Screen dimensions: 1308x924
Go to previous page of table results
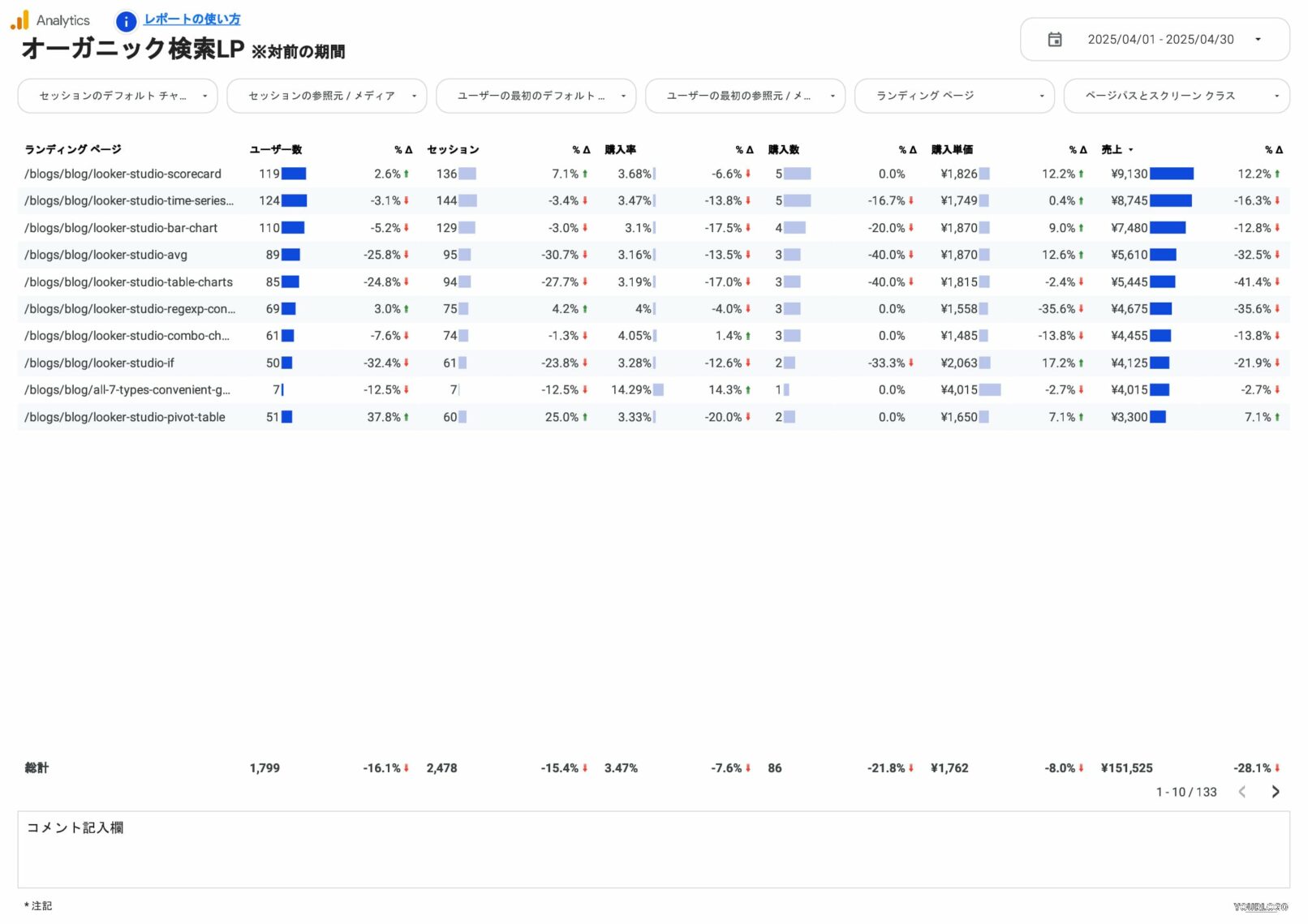click(x=1241, y=792)
